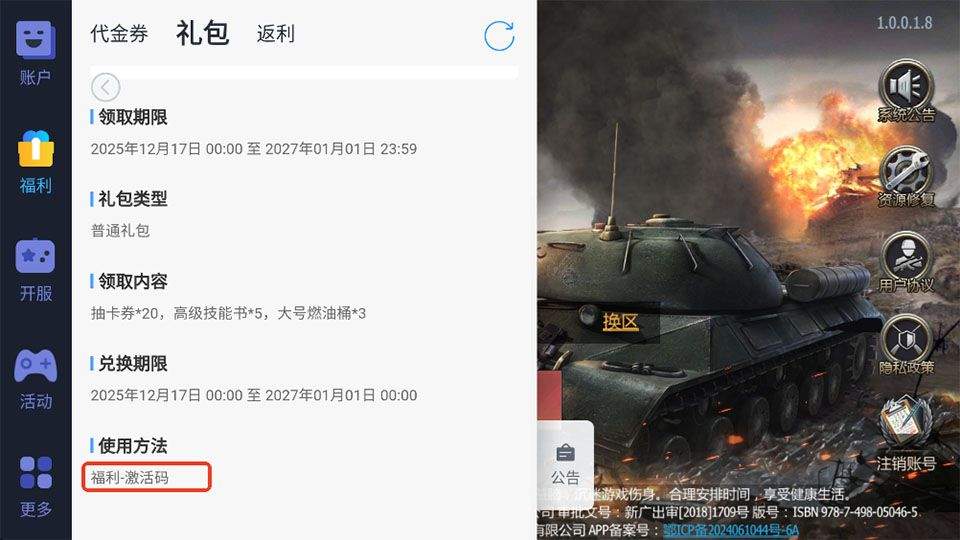Click the 领取内容 reward list text
The height and width of the screenshot is (540, 960).
coord(228,313)
